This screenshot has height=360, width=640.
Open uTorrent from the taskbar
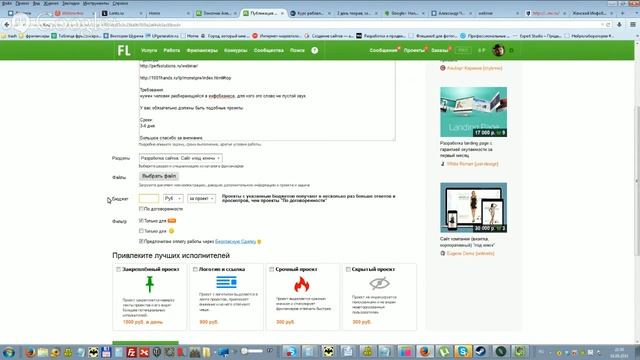click(x=444, y=351)
